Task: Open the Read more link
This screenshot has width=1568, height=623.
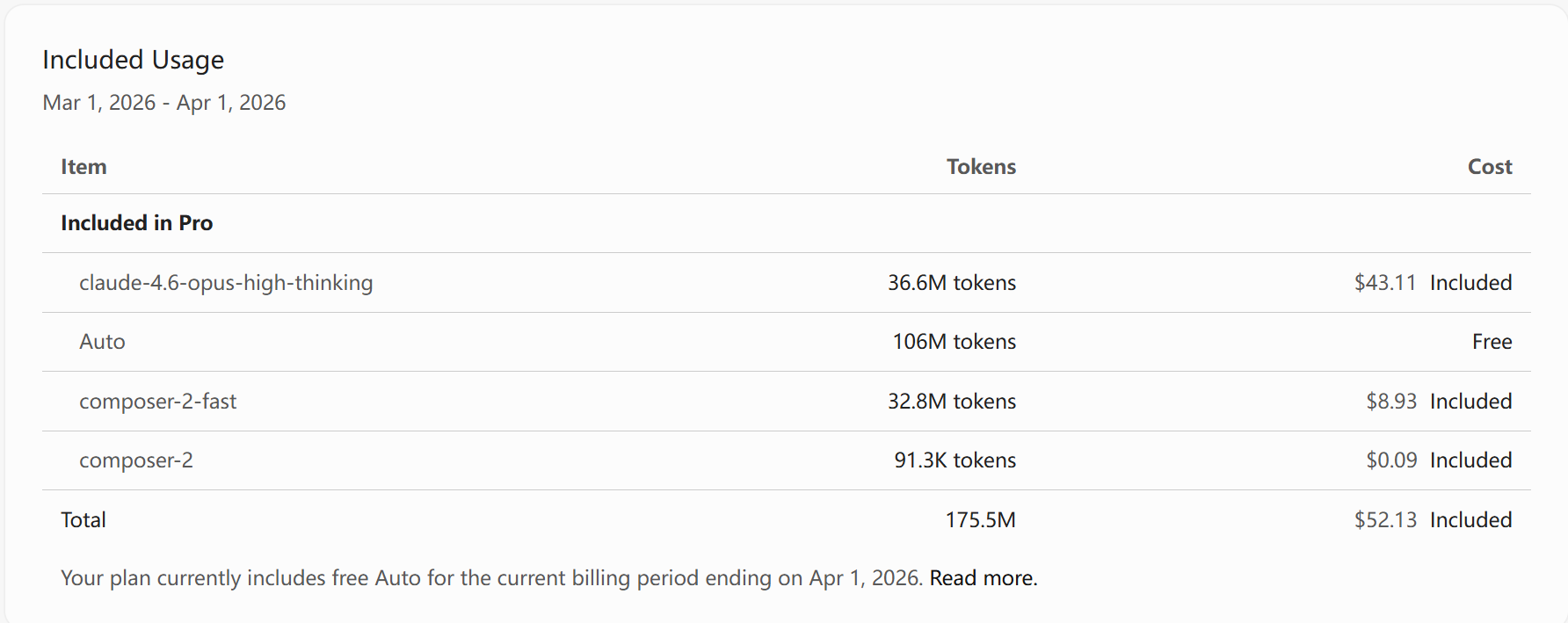Action: point(983,578)
